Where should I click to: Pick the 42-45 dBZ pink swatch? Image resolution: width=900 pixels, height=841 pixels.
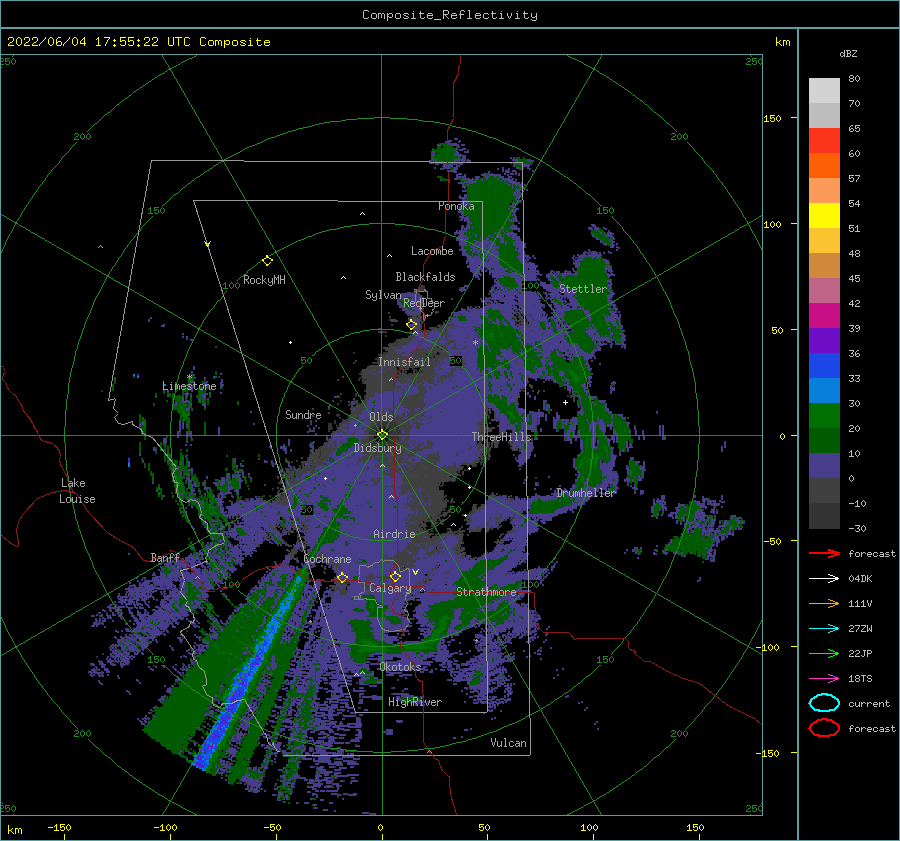point(824,290)
